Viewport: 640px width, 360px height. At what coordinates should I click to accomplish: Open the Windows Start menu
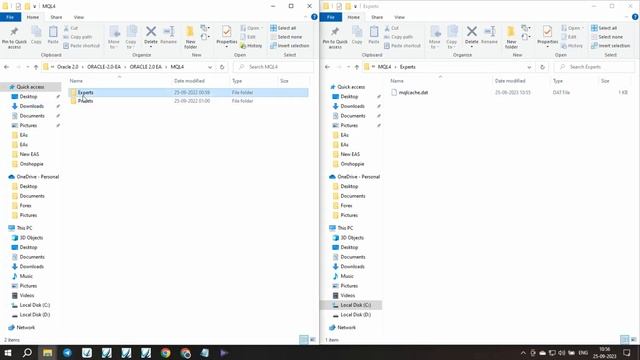click(8, 353)
